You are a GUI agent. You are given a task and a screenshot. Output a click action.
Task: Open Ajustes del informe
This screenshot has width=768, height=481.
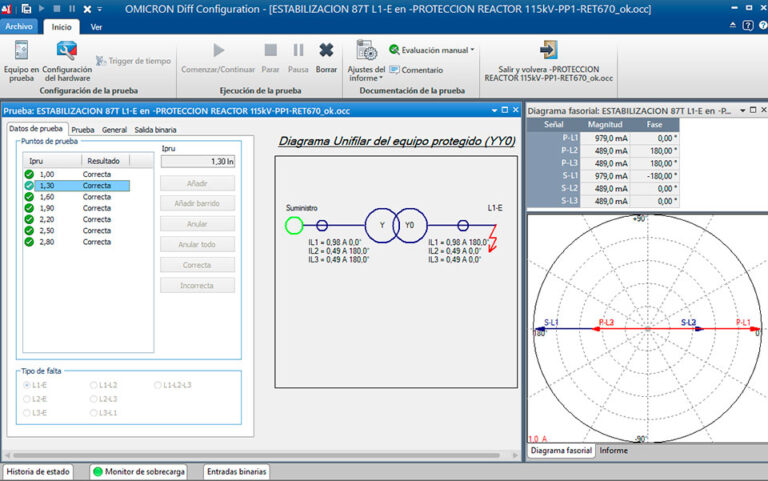[366, 50]
